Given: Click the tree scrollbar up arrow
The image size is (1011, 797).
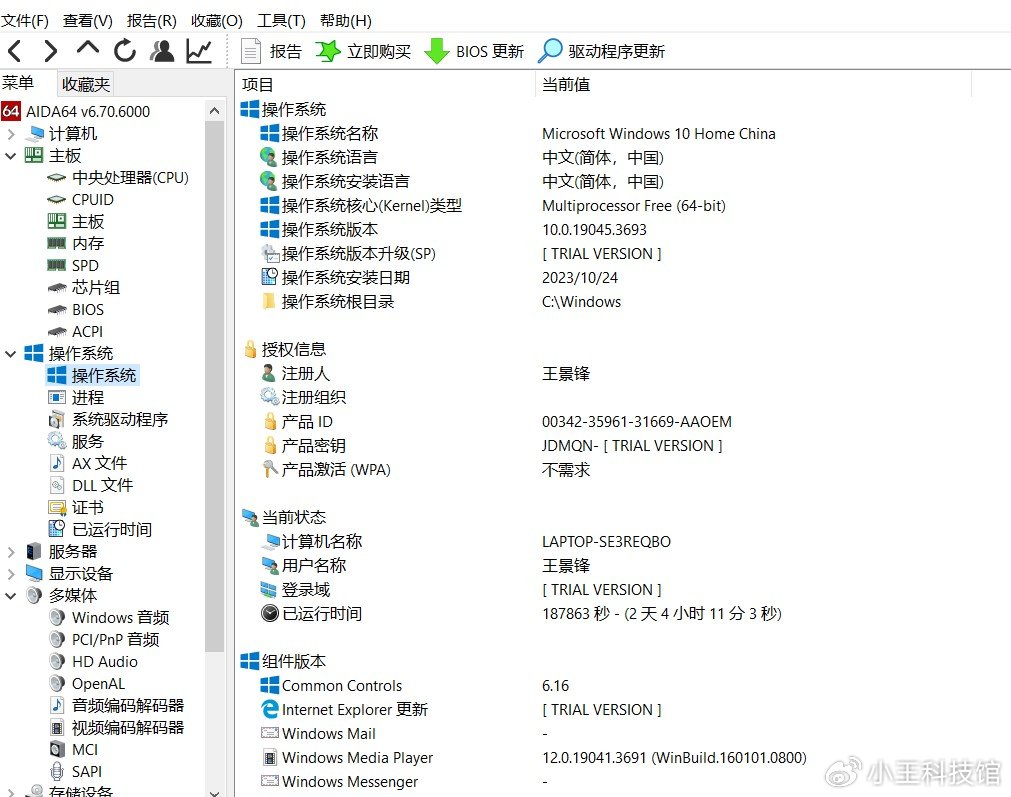Looking at the screenshot, I should click(x=215, y=112).
